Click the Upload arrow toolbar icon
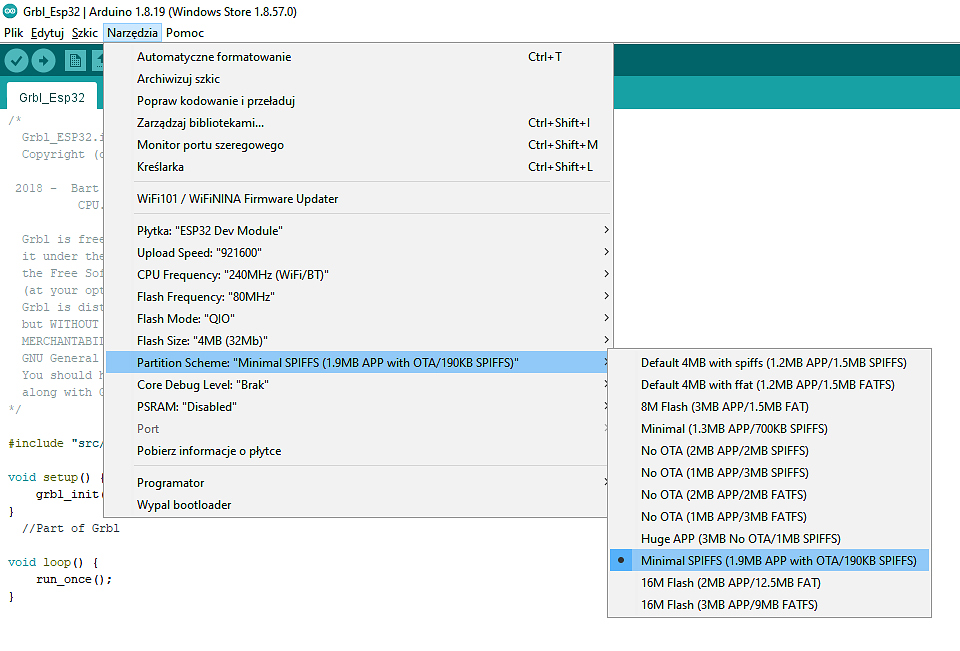 coord(43,61)
